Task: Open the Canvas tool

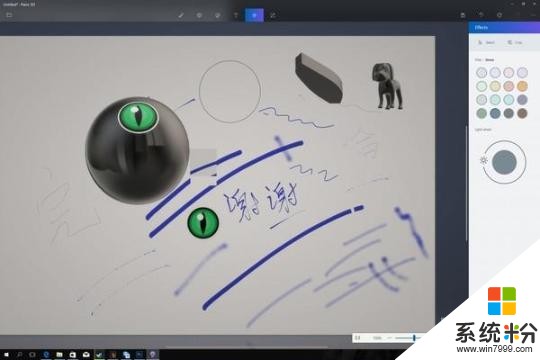Action: click(273, 15)
